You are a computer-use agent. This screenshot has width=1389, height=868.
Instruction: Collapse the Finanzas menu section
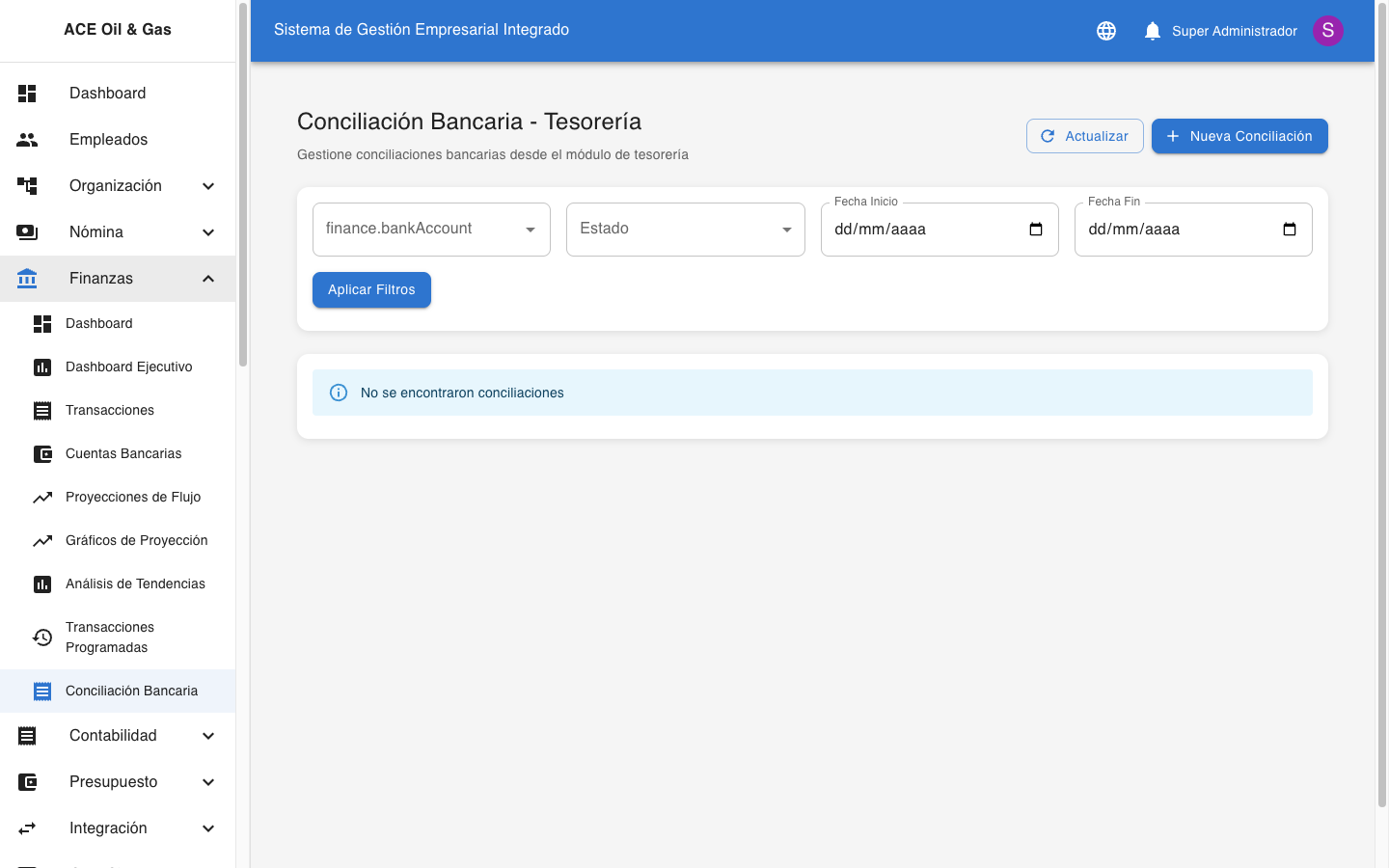208,279
